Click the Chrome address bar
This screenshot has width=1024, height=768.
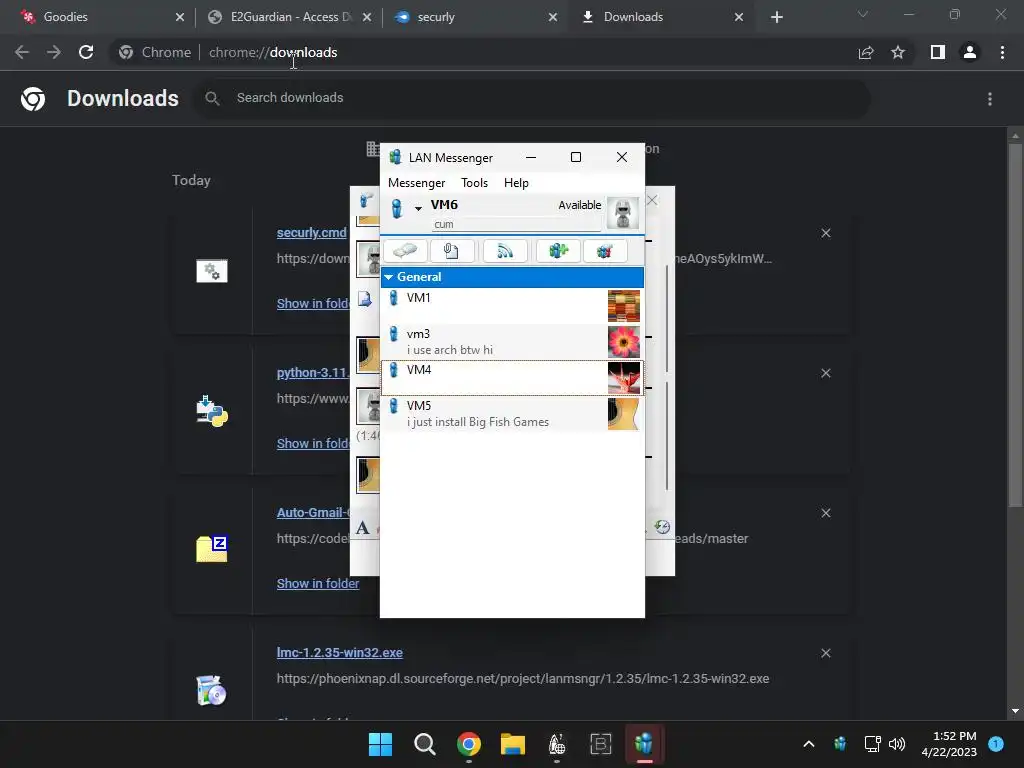point(483,52)
